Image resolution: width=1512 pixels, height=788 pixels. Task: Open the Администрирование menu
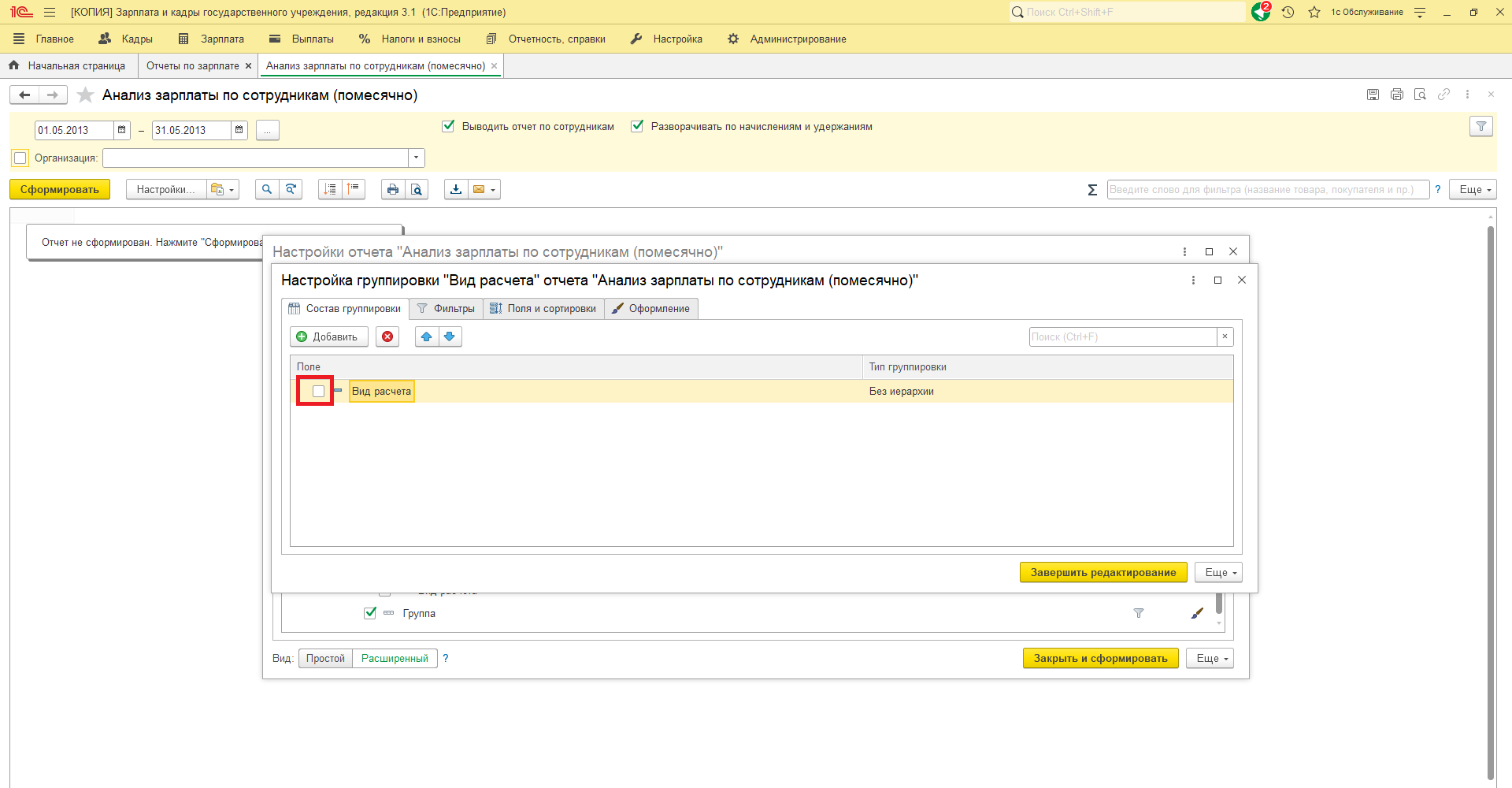pyautogui.click(x=787, y=39)
